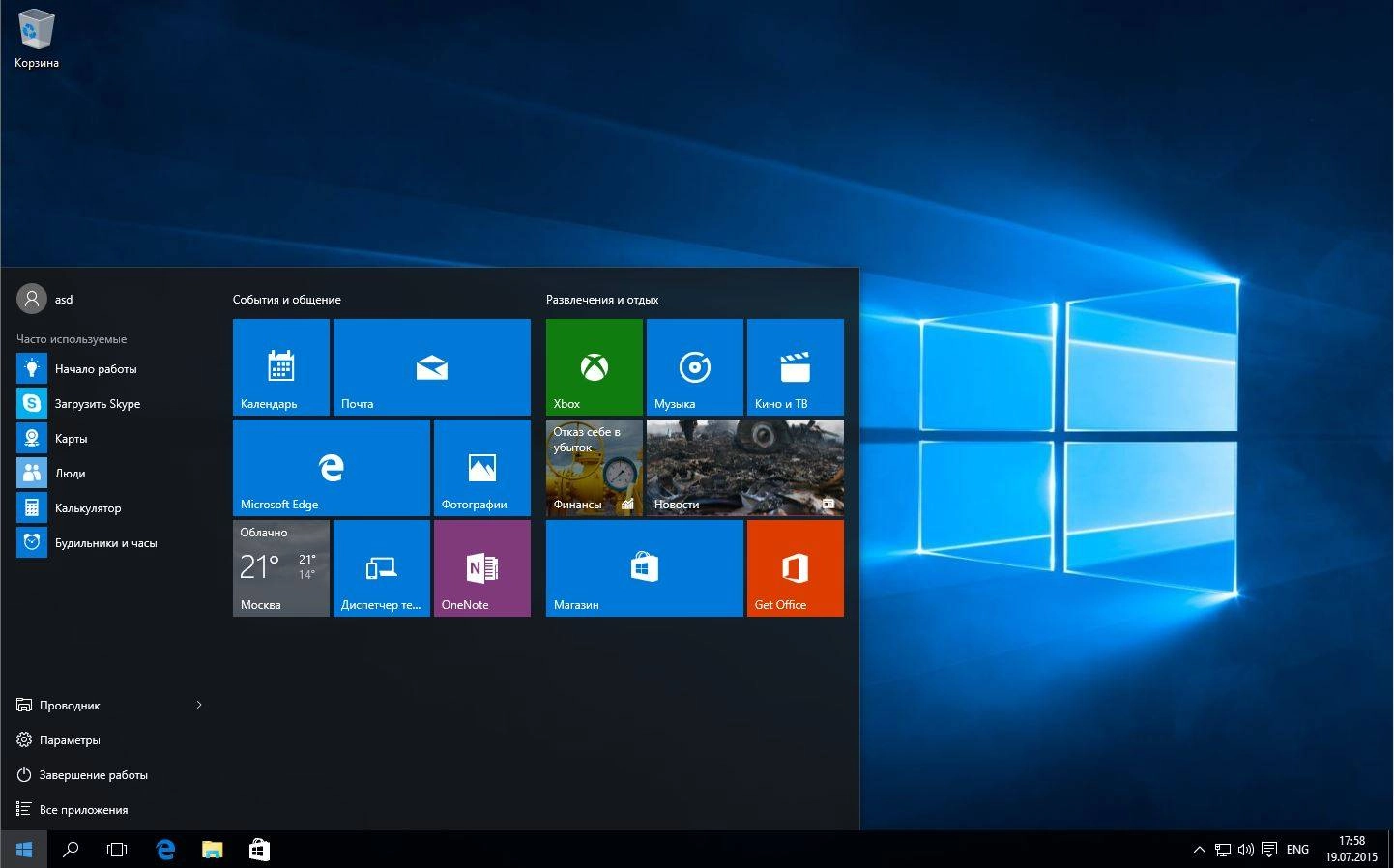Open the Calendar (Календарь) tile
This screenshot has height=868, width=1394.
281,367
